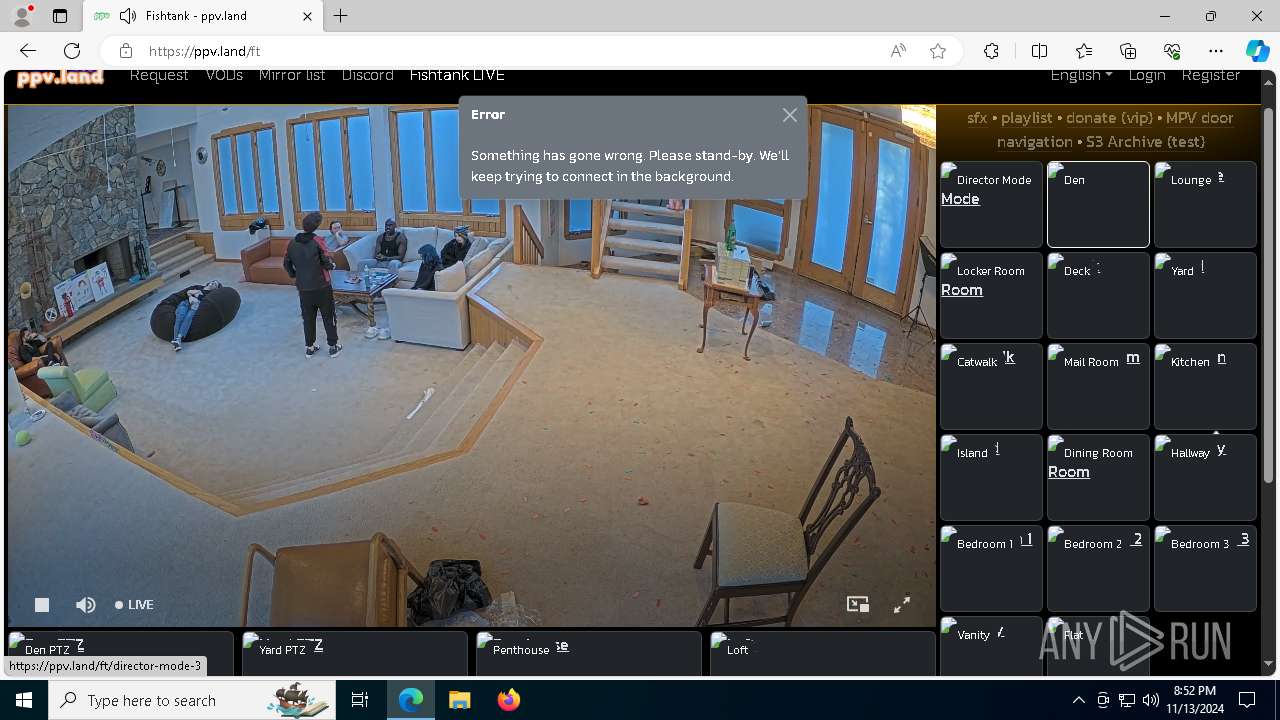Open Edge Settings and more menu
Image resolution: width=1280 pixels, height=720 pixels.
[1216, 51]
